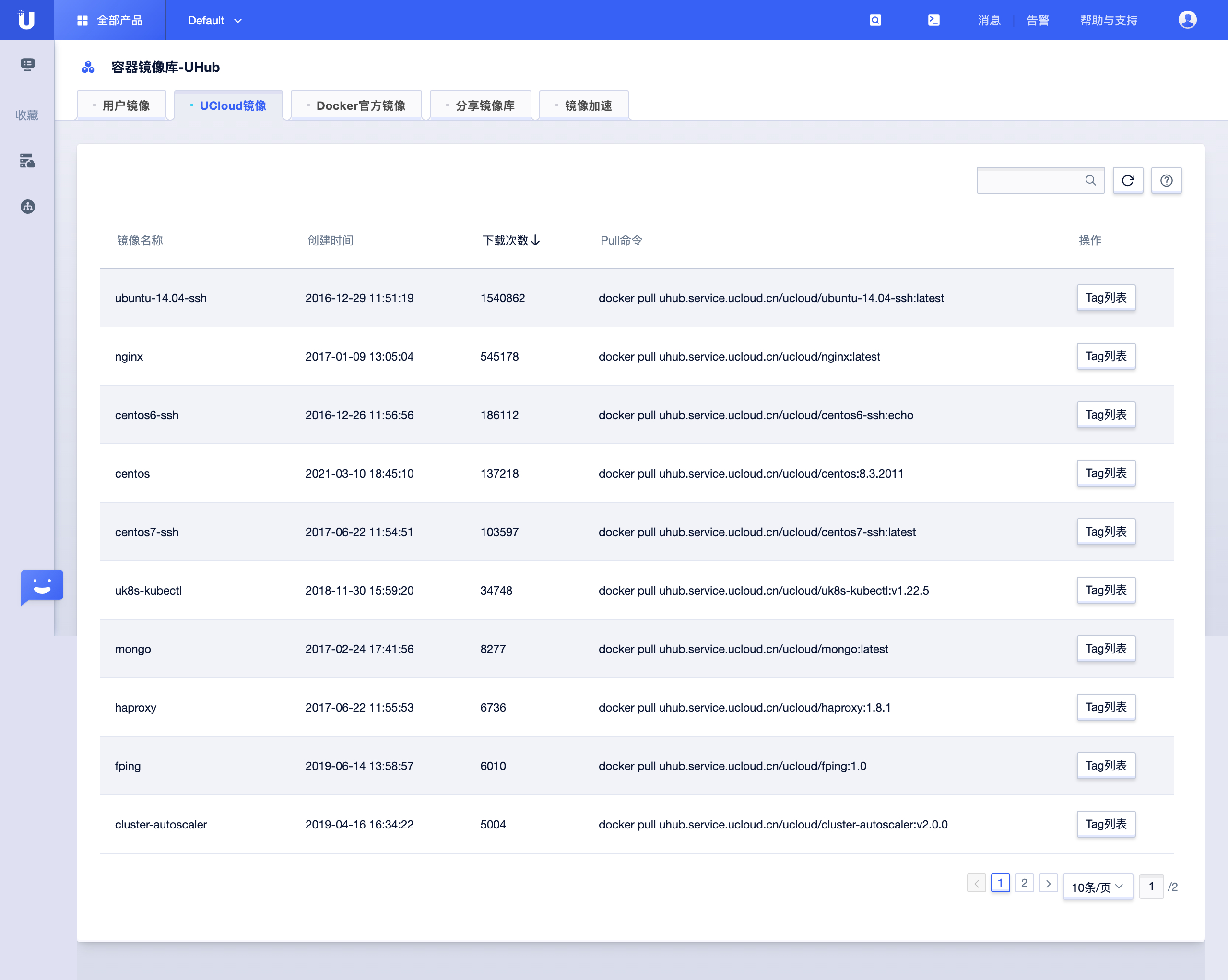Switch to the Docker官方镜像 tab

[x=356, y=105]
